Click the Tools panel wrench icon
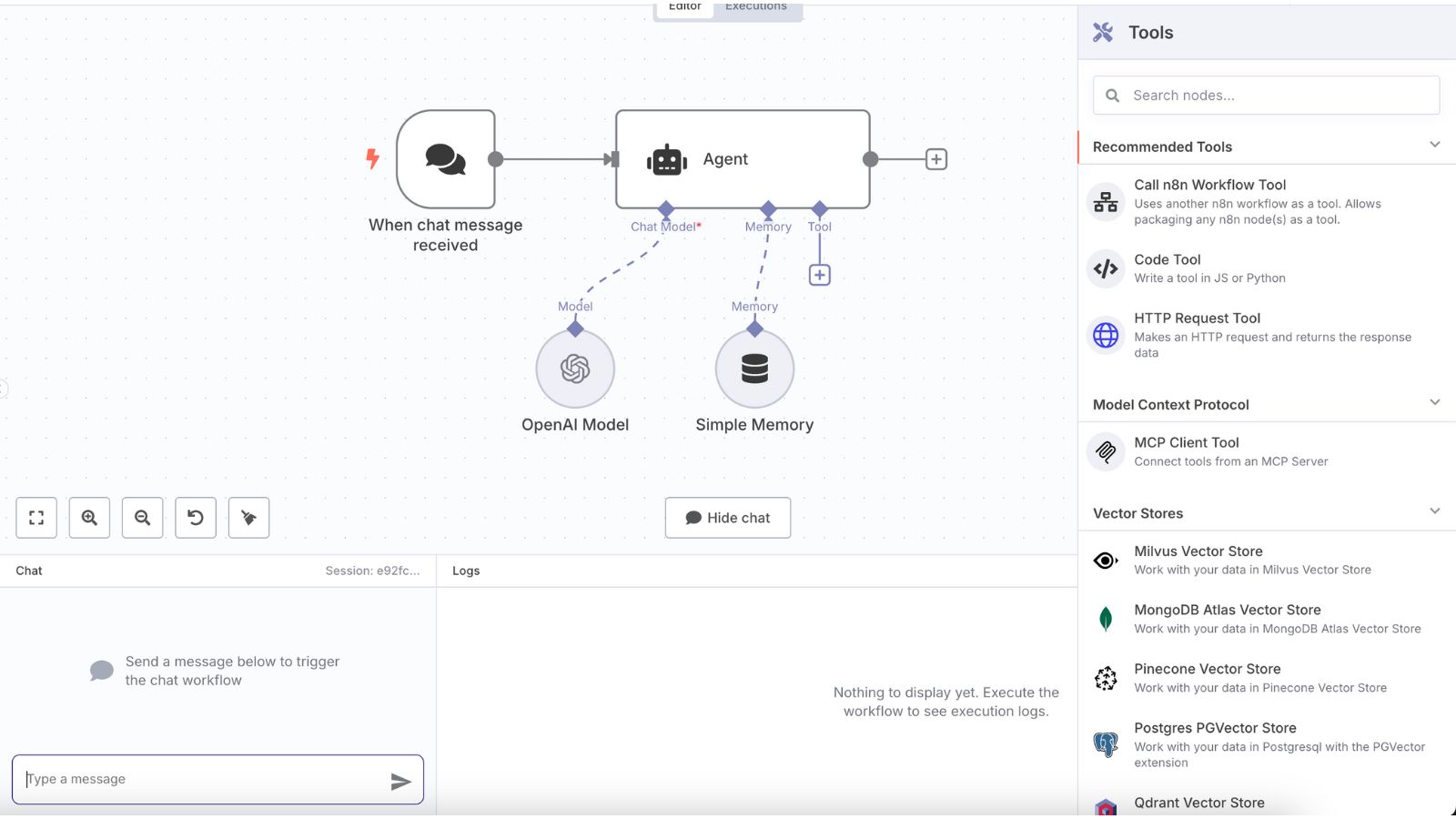The height and width of the screenshot is (819, 1456). point(1103,32)
